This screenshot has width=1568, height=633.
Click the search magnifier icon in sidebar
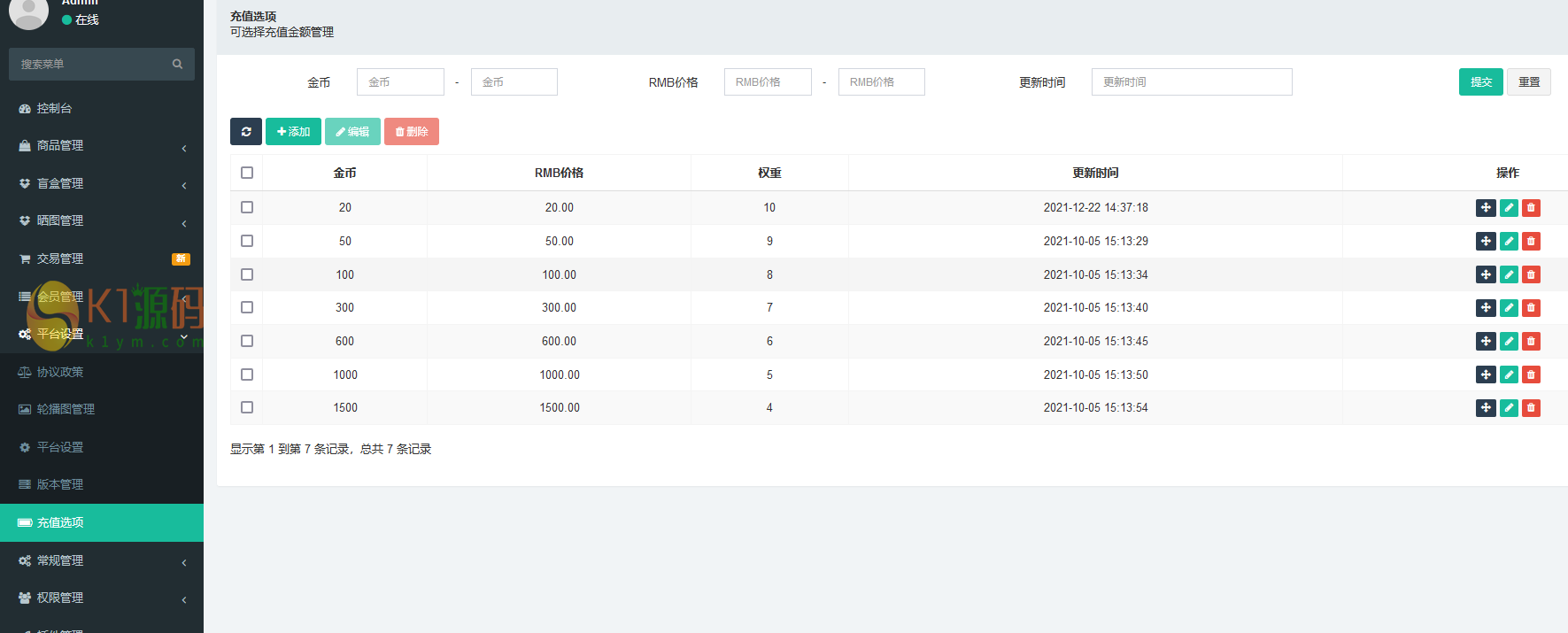tap(177, 64)
